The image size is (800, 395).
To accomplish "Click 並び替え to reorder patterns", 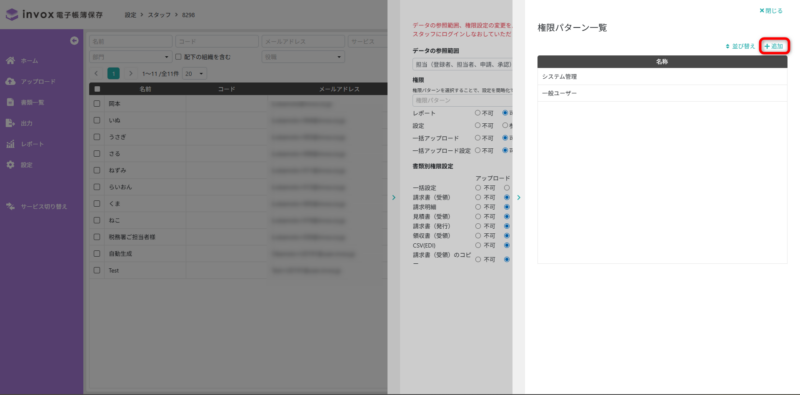I will tap(740, 46).
